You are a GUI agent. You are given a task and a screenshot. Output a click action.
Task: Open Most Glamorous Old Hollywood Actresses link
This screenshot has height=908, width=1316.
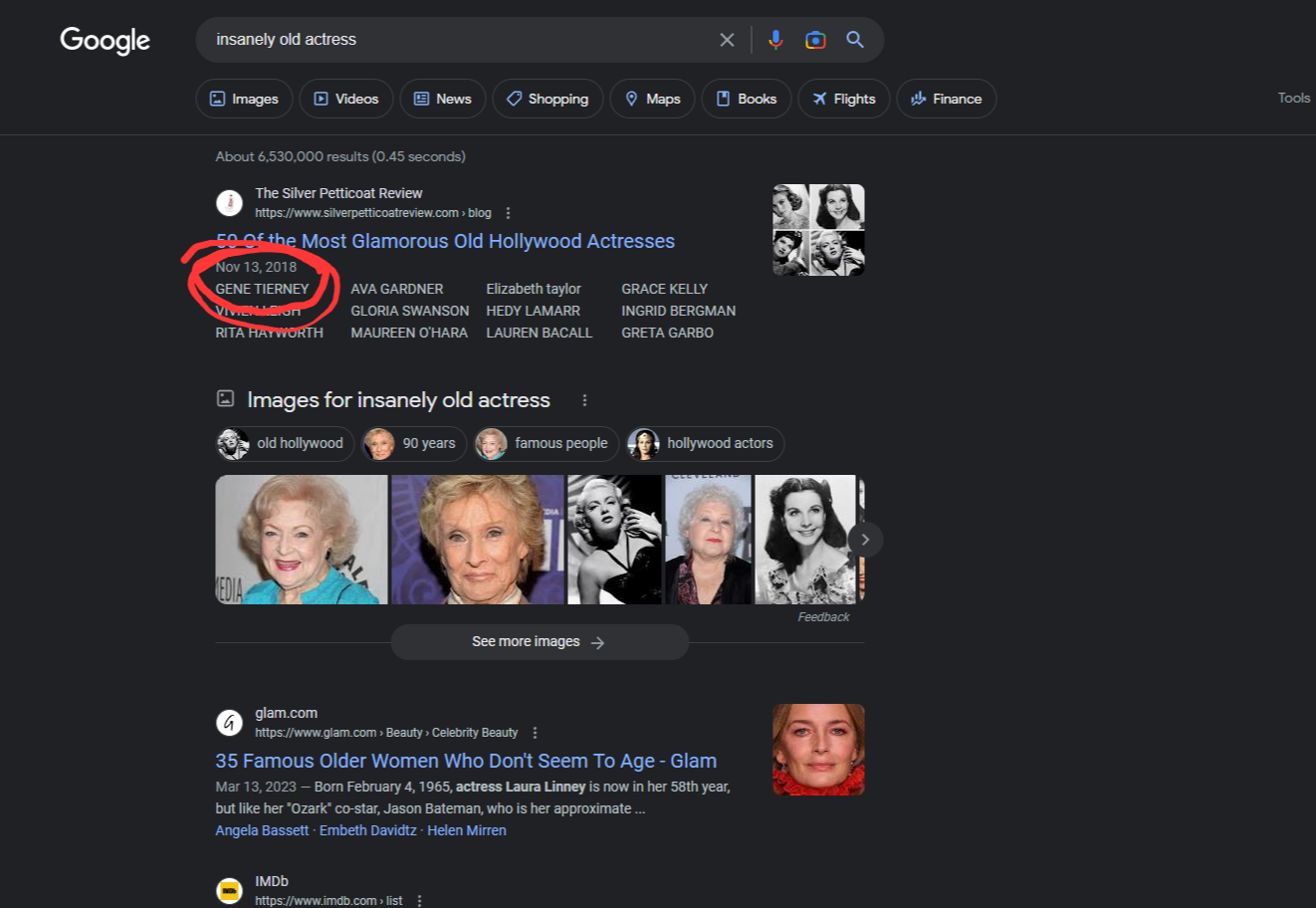(x=445, y=241)
